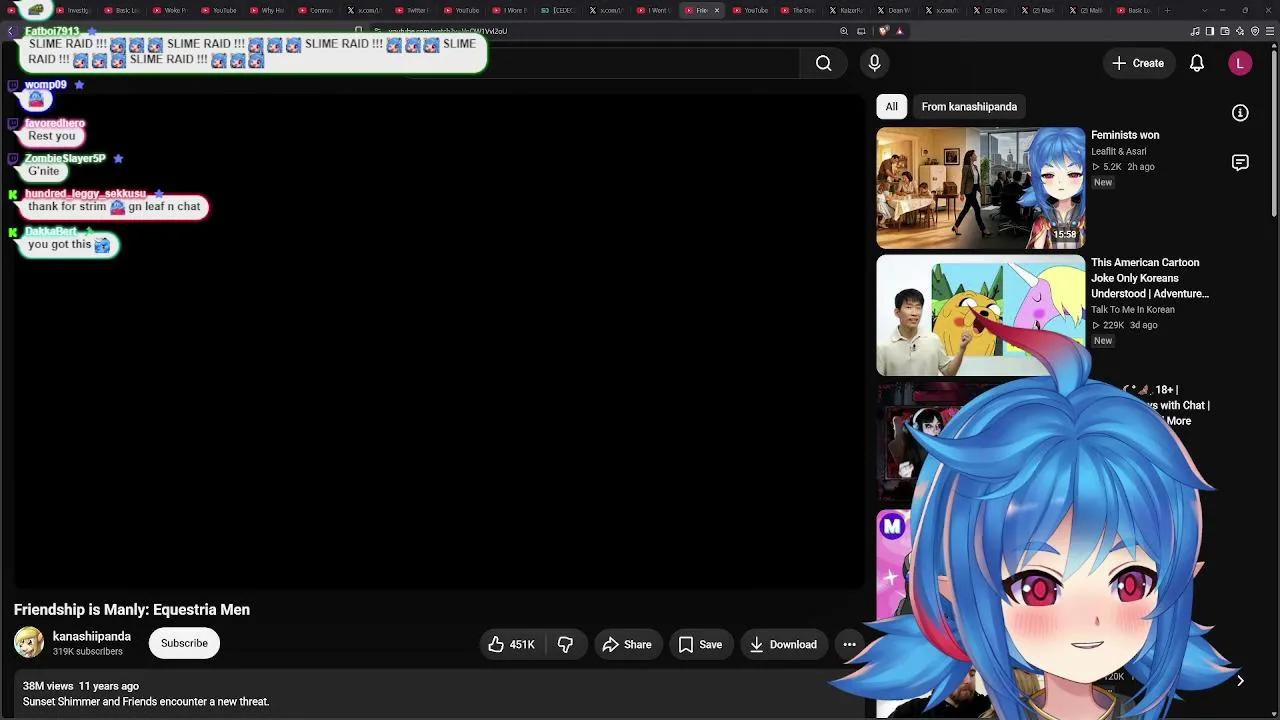
Task: Share the video
Action: 627,645
